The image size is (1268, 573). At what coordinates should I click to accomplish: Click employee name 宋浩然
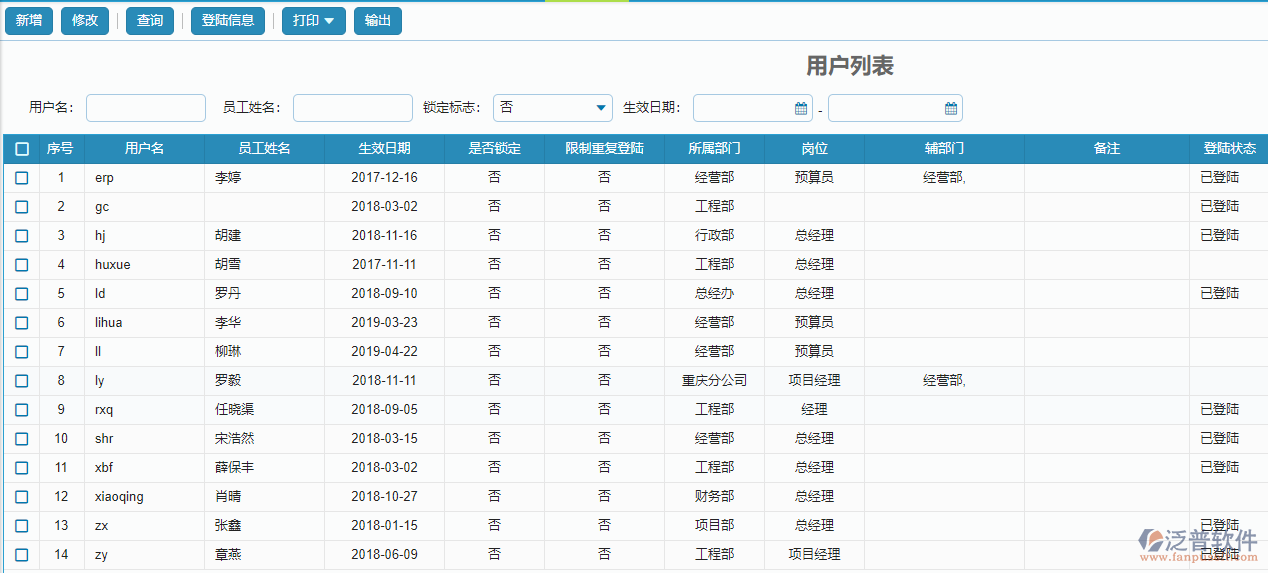pos(235,439)
